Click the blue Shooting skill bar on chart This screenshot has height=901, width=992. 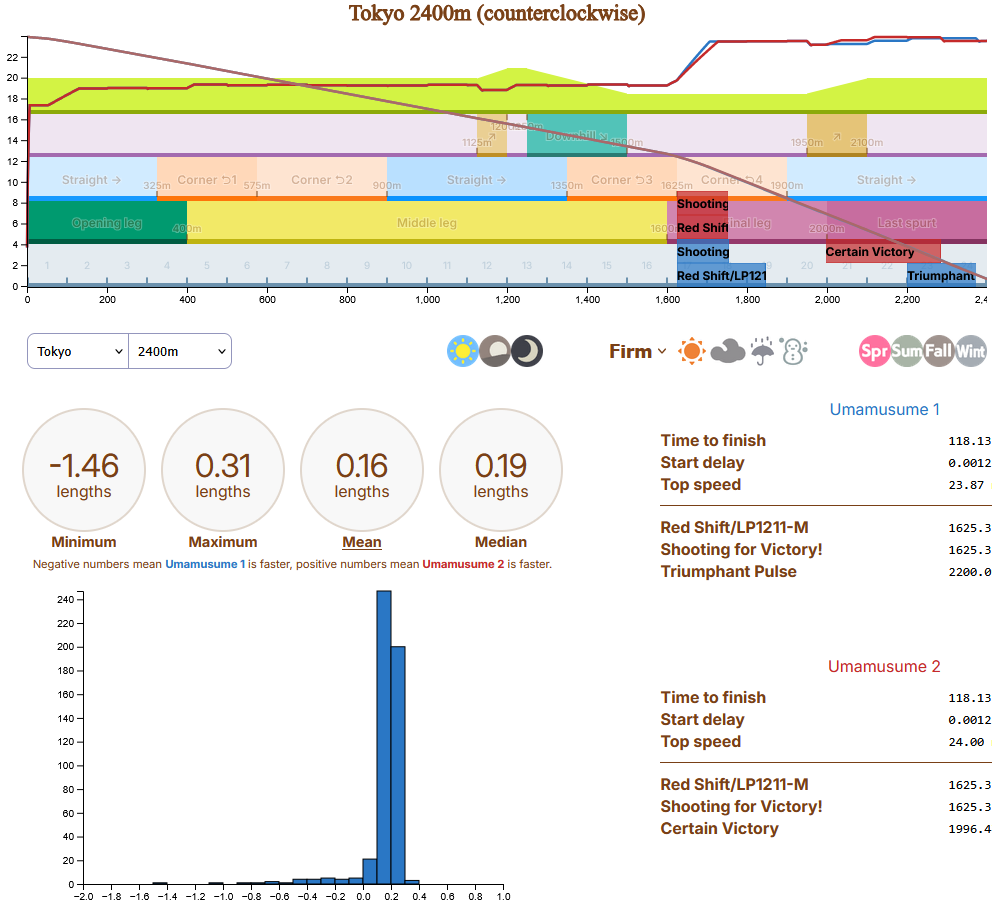(x=702, y=252)
